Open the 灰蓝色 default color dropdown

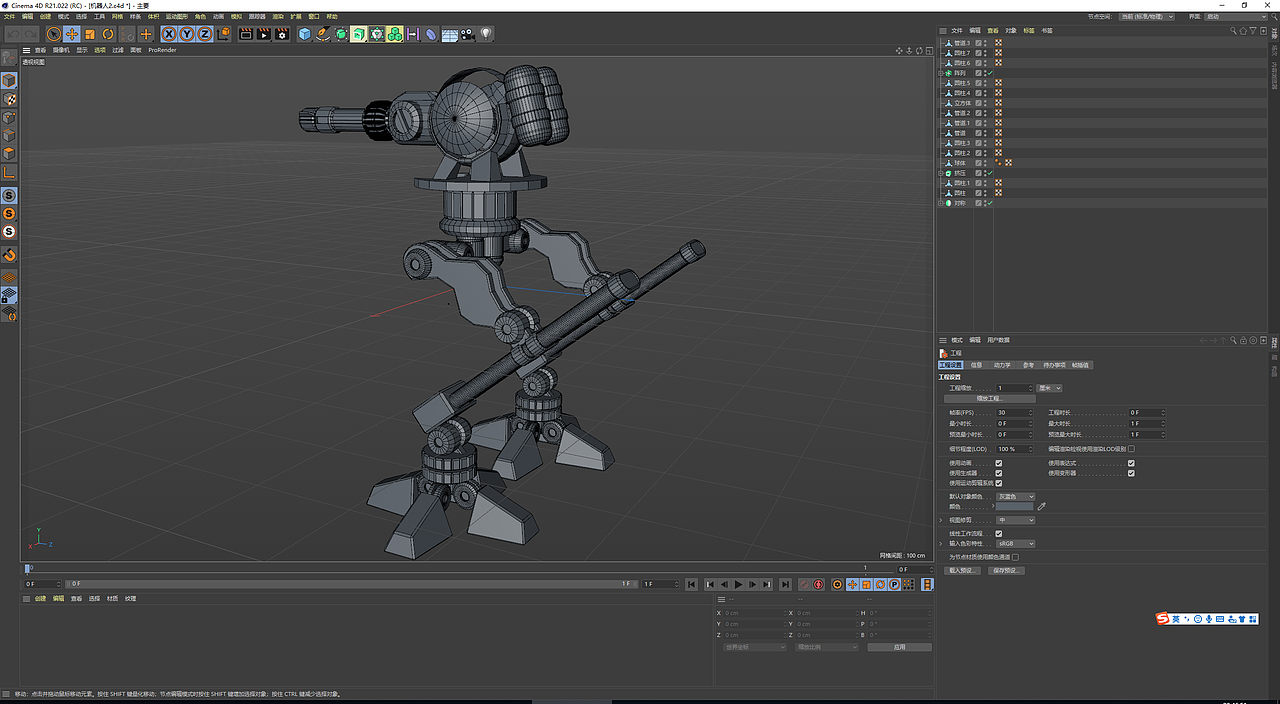point(1016,496)
